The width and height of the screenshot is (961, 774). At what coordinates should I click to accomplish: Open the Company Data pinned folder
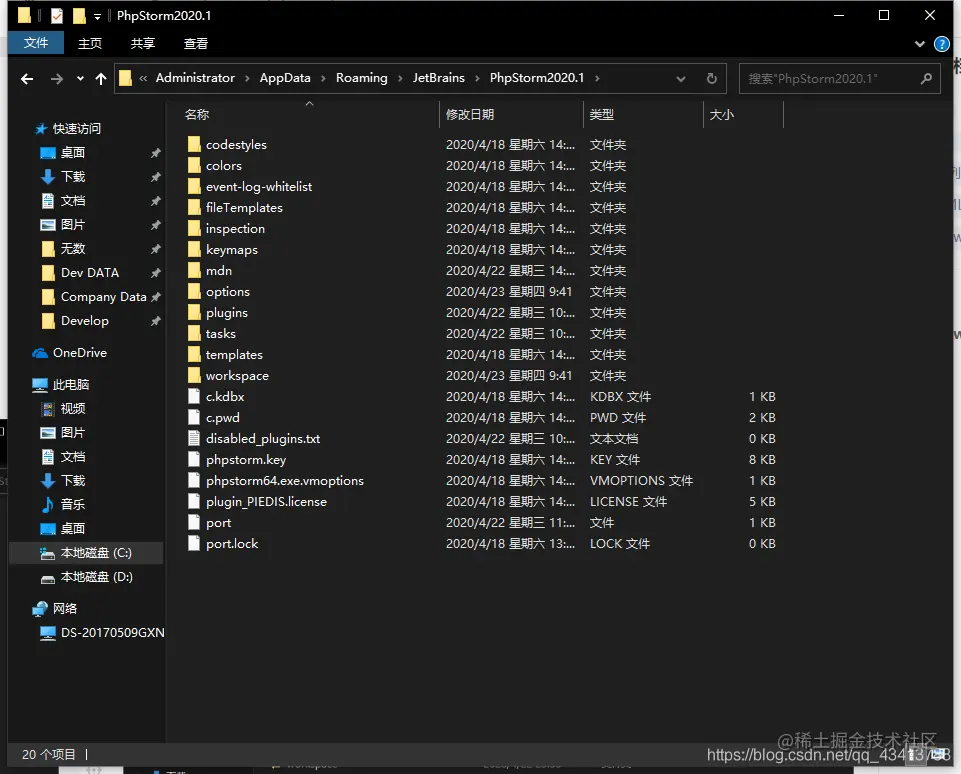point(103,297)
